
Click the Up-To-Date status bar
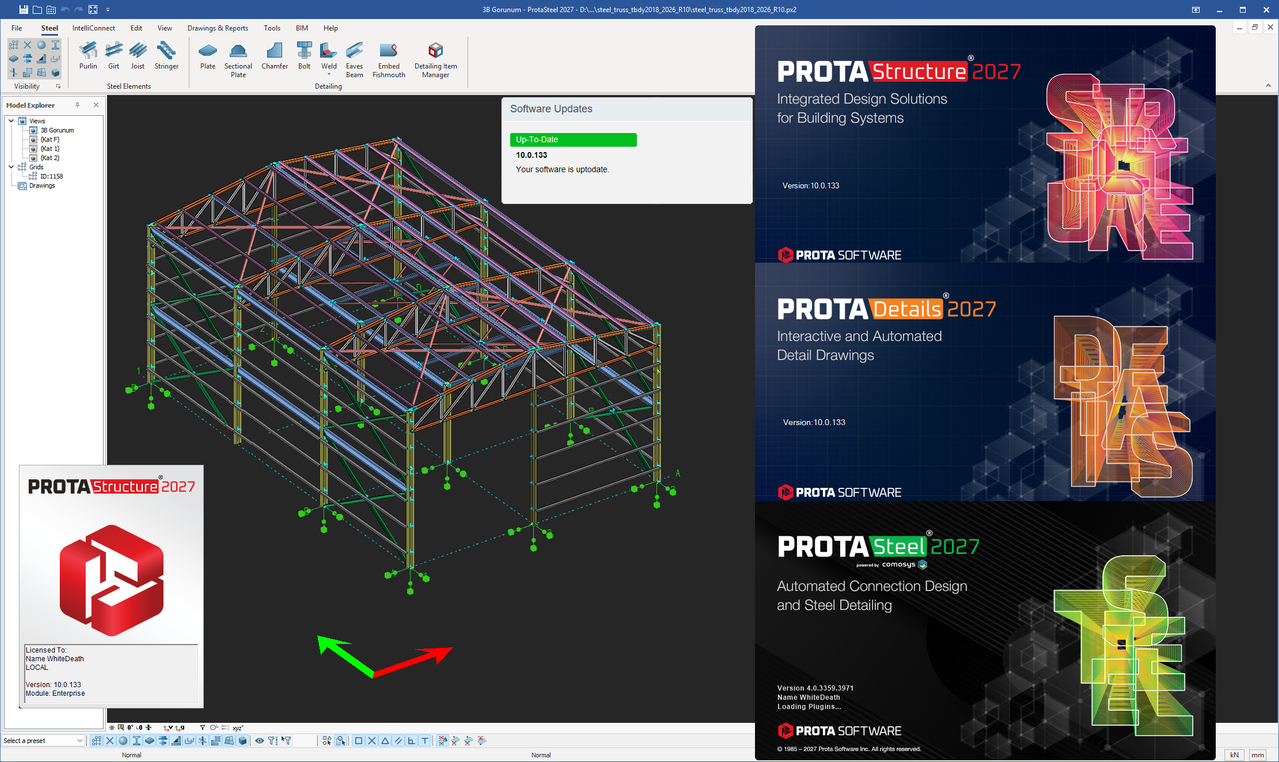[573, 140]
